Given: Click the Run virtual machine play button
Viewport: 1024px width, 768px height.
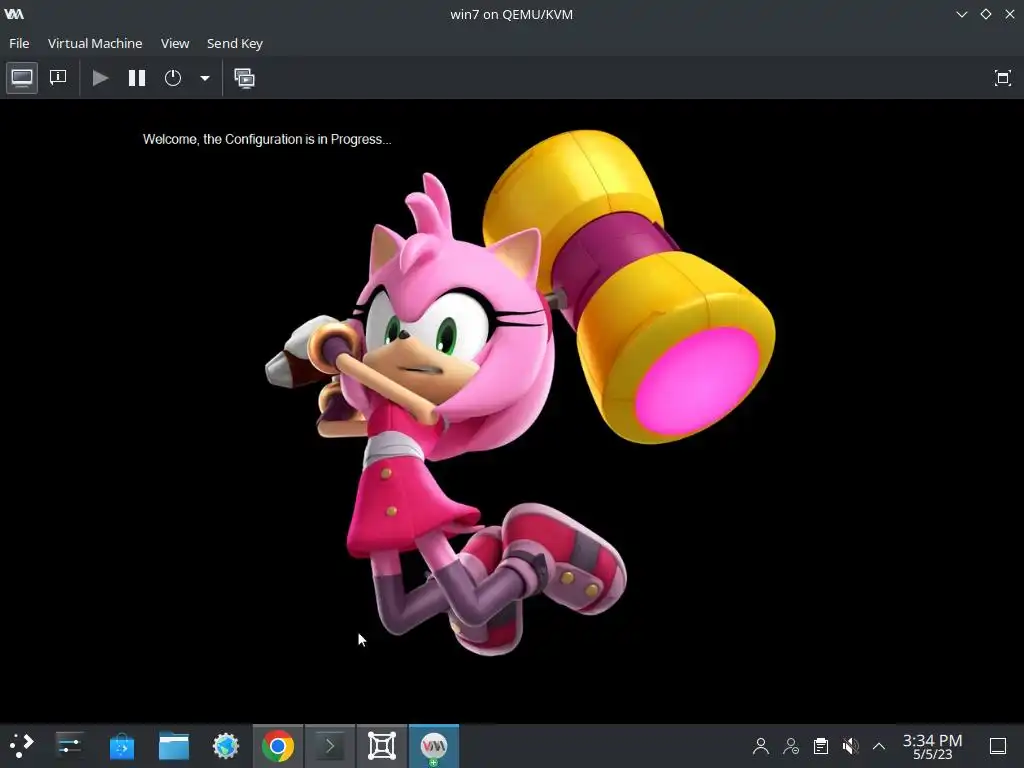Looking at the screenshot, I should click(100, 78).
